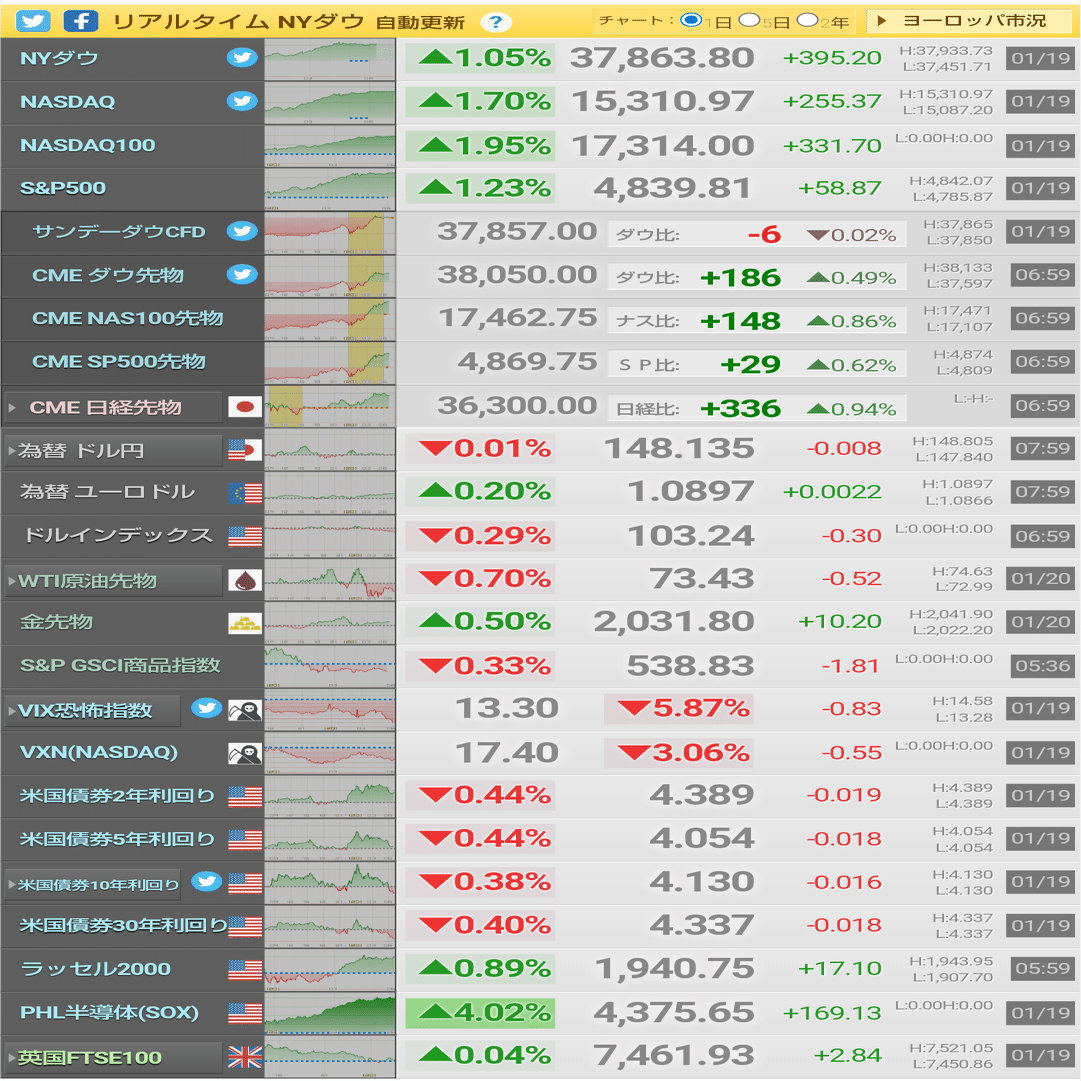Click Twitter icon on 米国債券10年利回り row
Screen dimensions: 1081x1081
pos(206,882)
